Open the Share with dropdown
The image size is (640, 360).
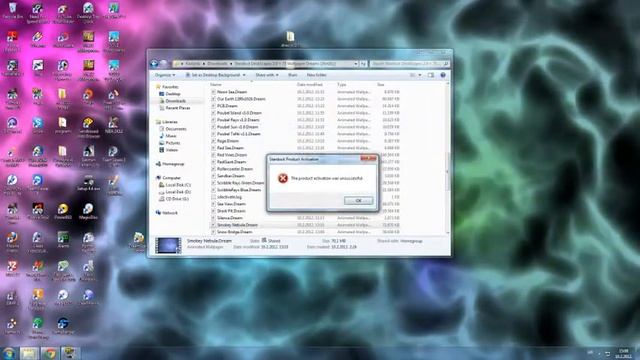pos(267,75)
